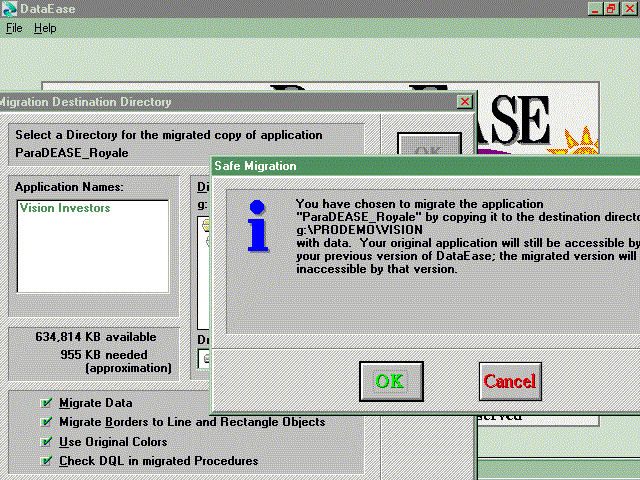Open the Help menu
The width and height of the screenshot is (640, 480).
coord(45,28)
